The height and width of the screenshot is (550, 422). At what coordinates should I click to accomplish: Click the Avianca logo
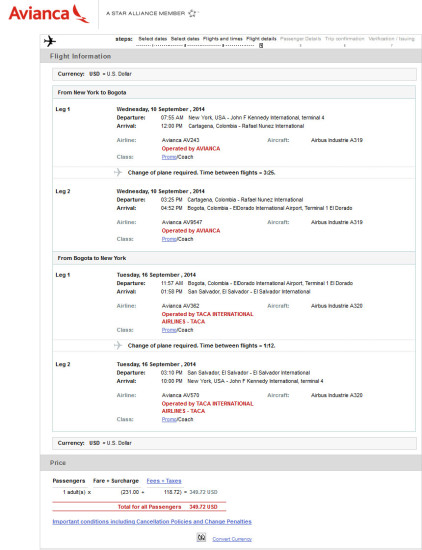(x=49, y=14)
